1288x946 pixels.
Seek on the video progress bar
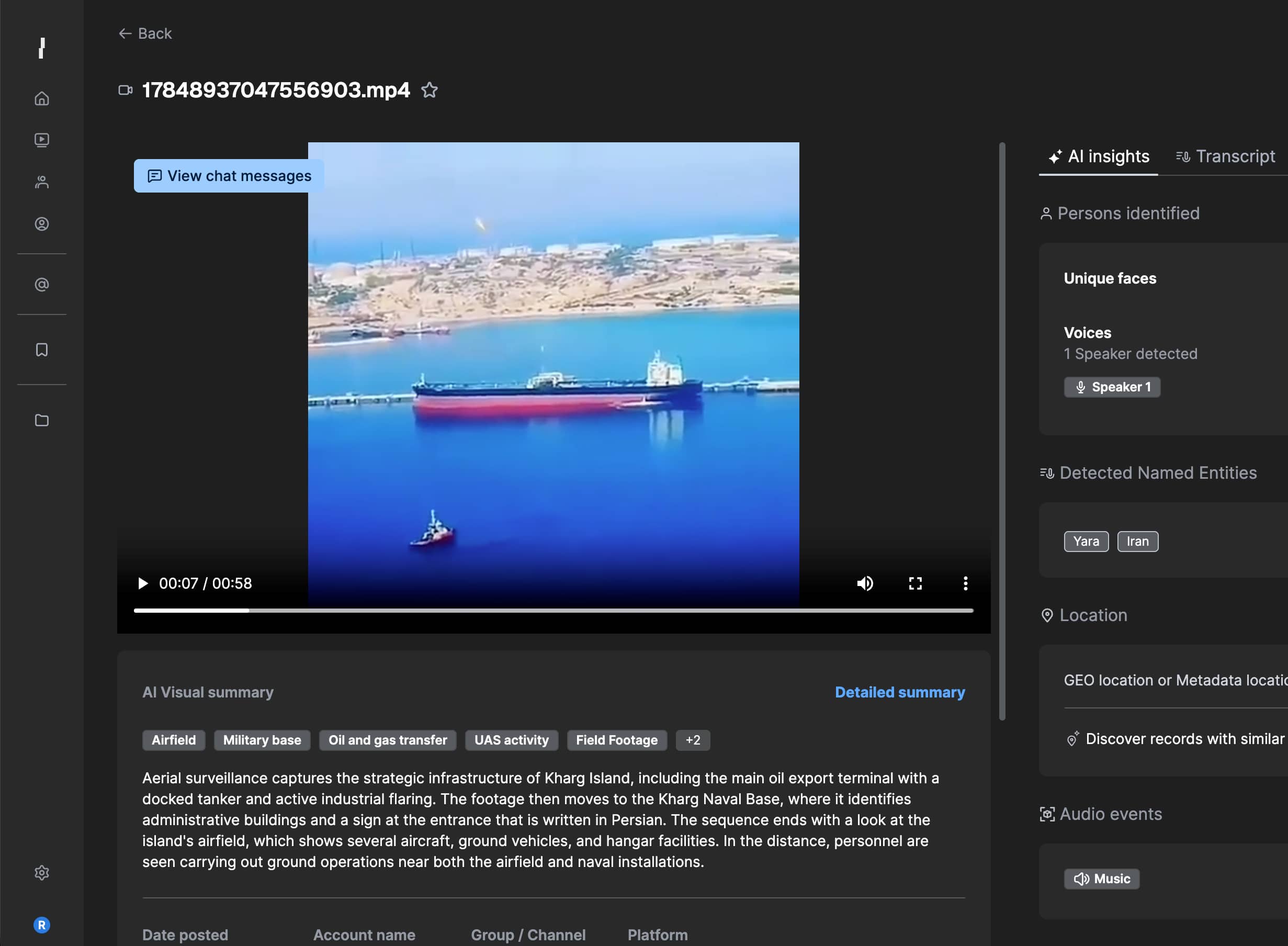(553, 611)
